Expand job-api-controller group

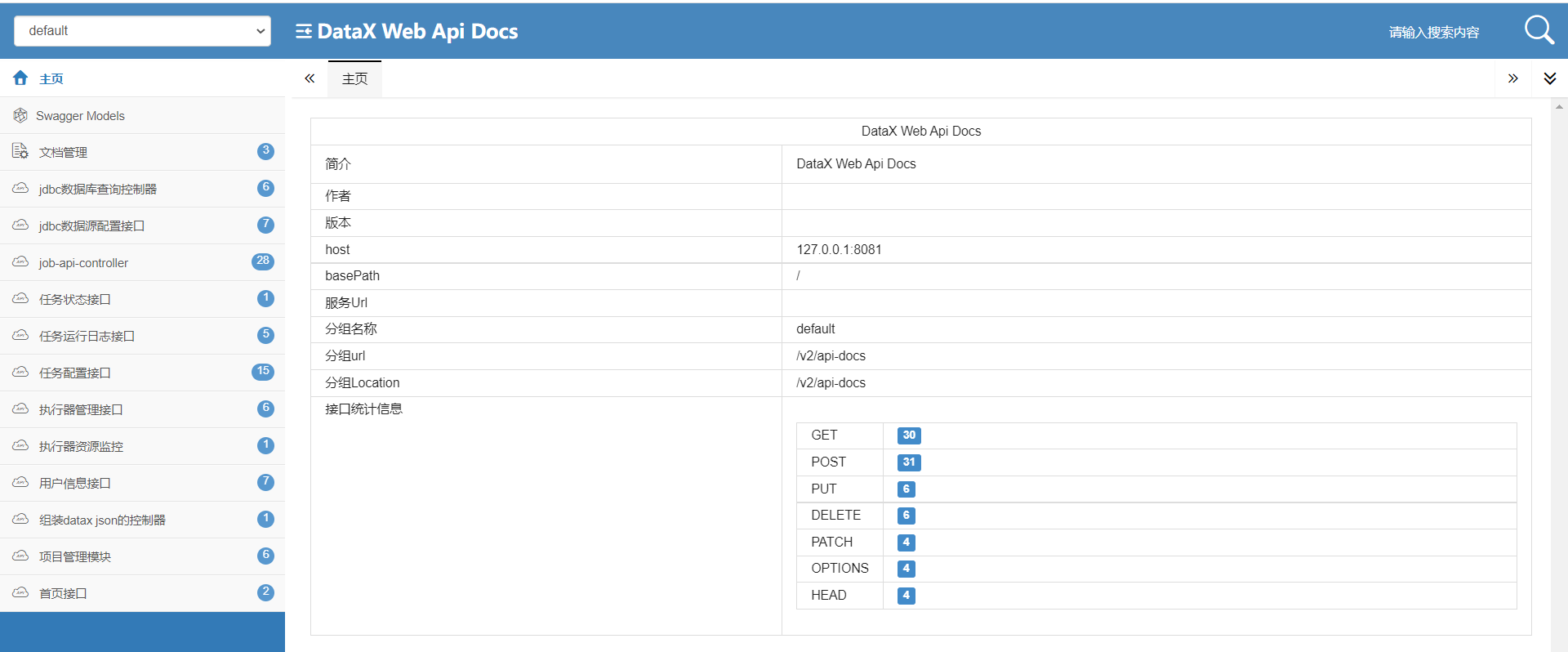142,262
